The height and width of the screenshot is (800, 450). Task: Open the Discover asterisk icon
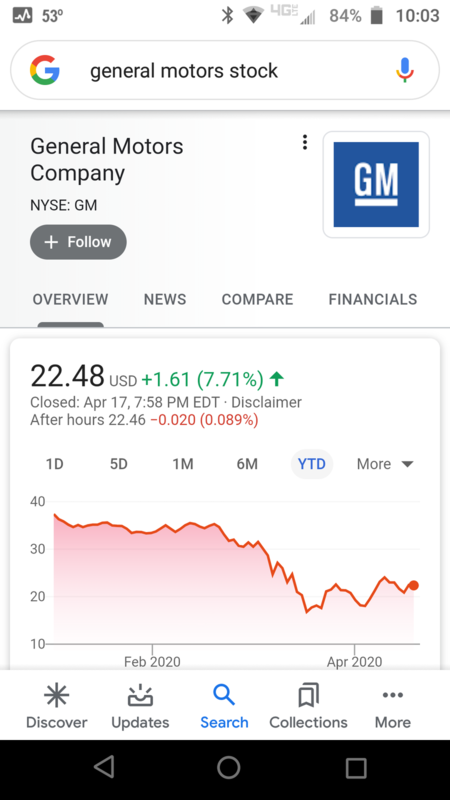tap(56, 695)
